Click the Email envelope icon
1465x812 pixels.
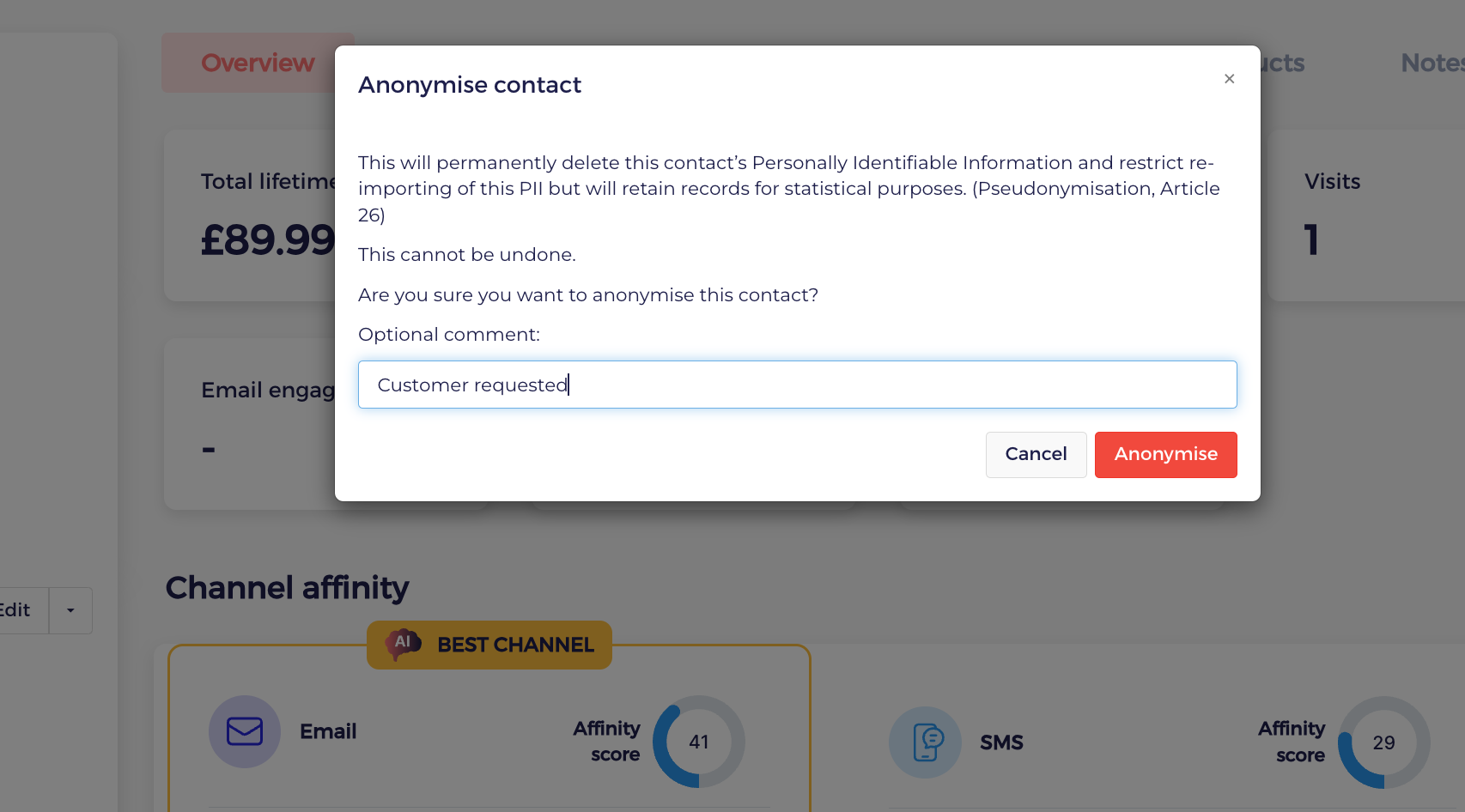(x=245, y=731)
